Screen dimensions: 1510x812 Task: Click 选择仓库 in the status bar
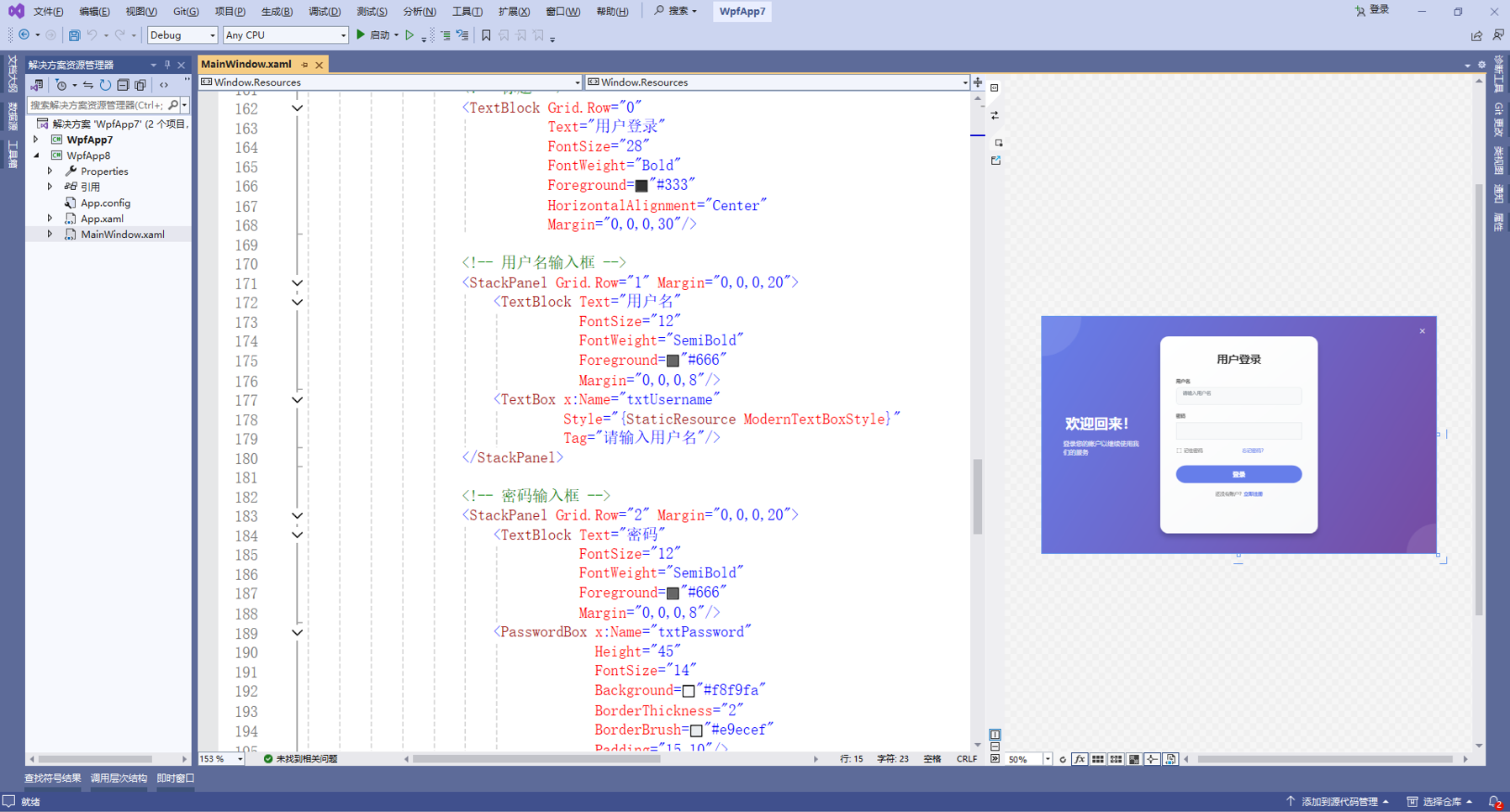[1441, 802]
